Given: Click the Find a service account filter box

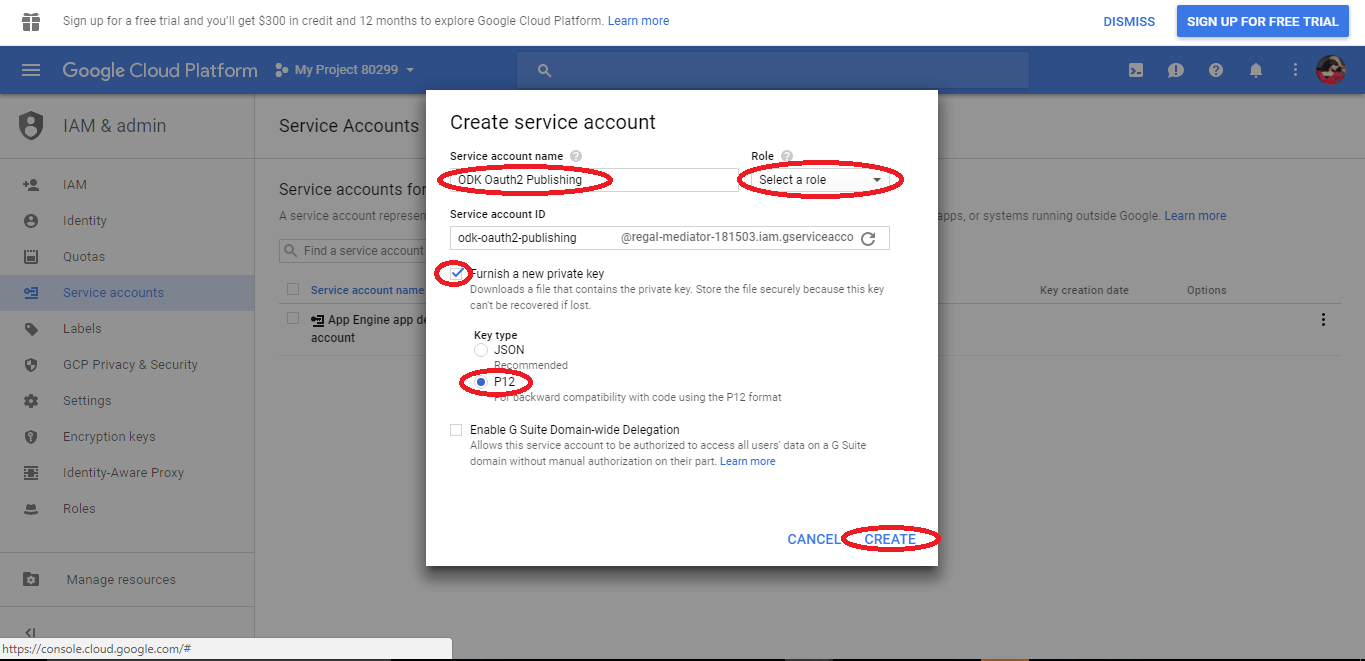Looking at the screenshot, I should pos(352,251).
